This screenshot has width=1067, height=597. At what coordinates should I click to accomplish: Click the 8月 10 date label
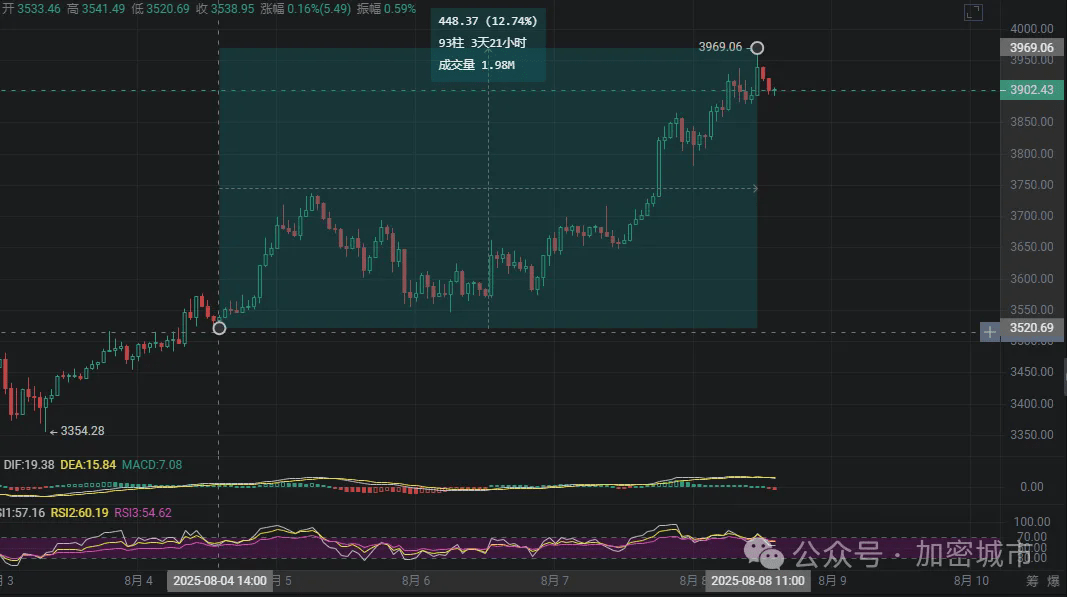971,581
